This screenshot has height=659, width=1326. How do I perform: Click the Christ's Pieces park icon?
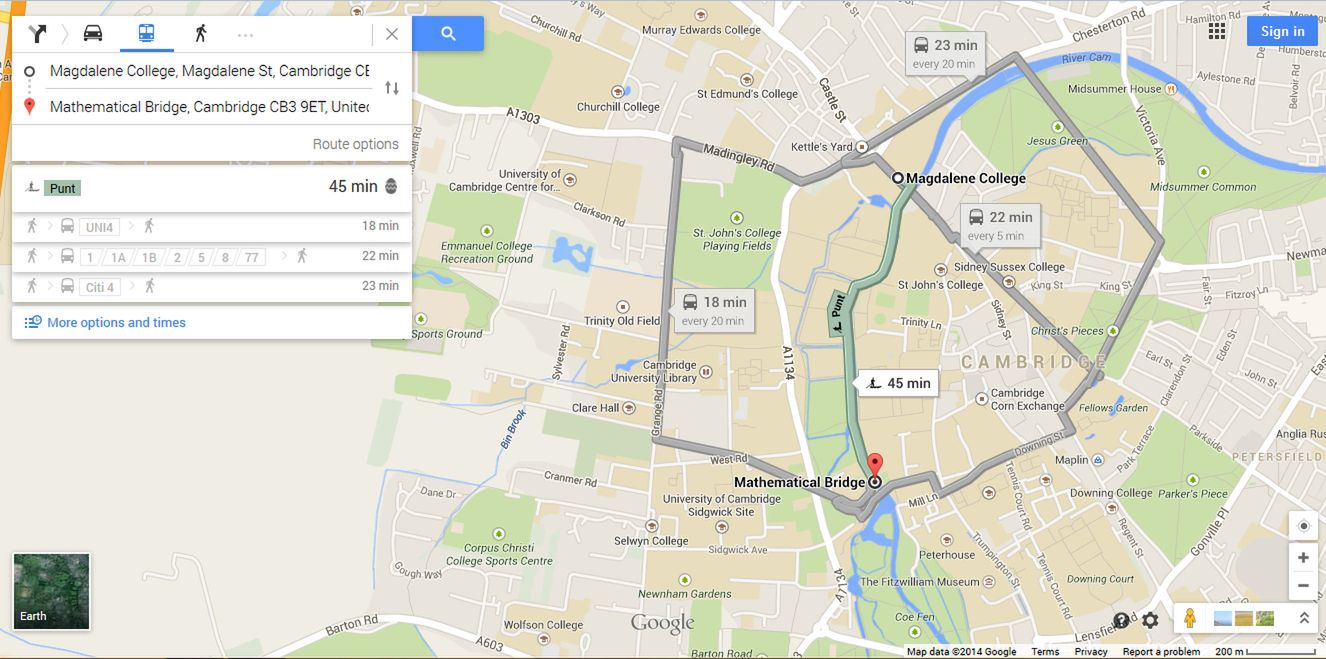click(1113, 330)
